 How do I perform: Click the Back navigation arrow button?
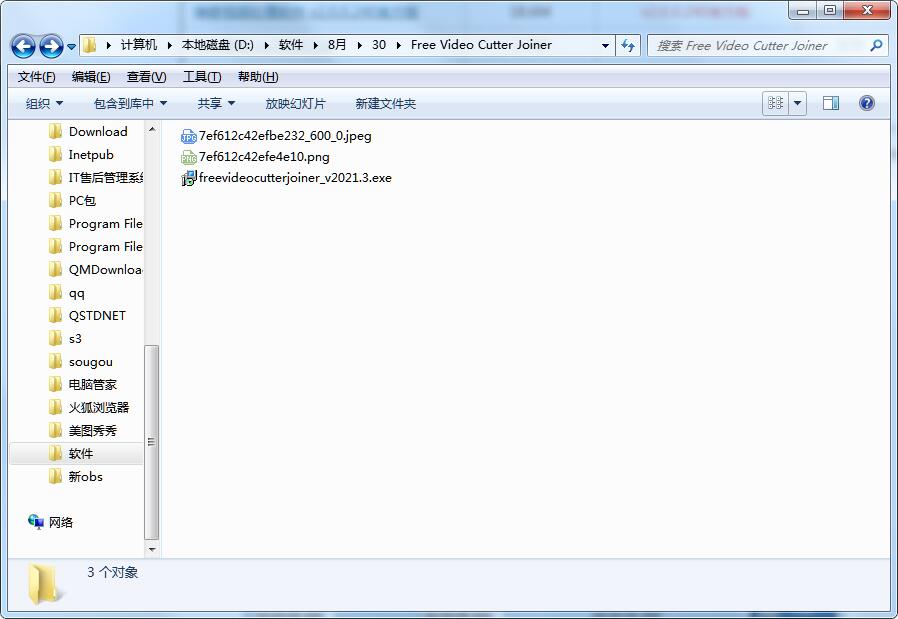coord(24,46)
